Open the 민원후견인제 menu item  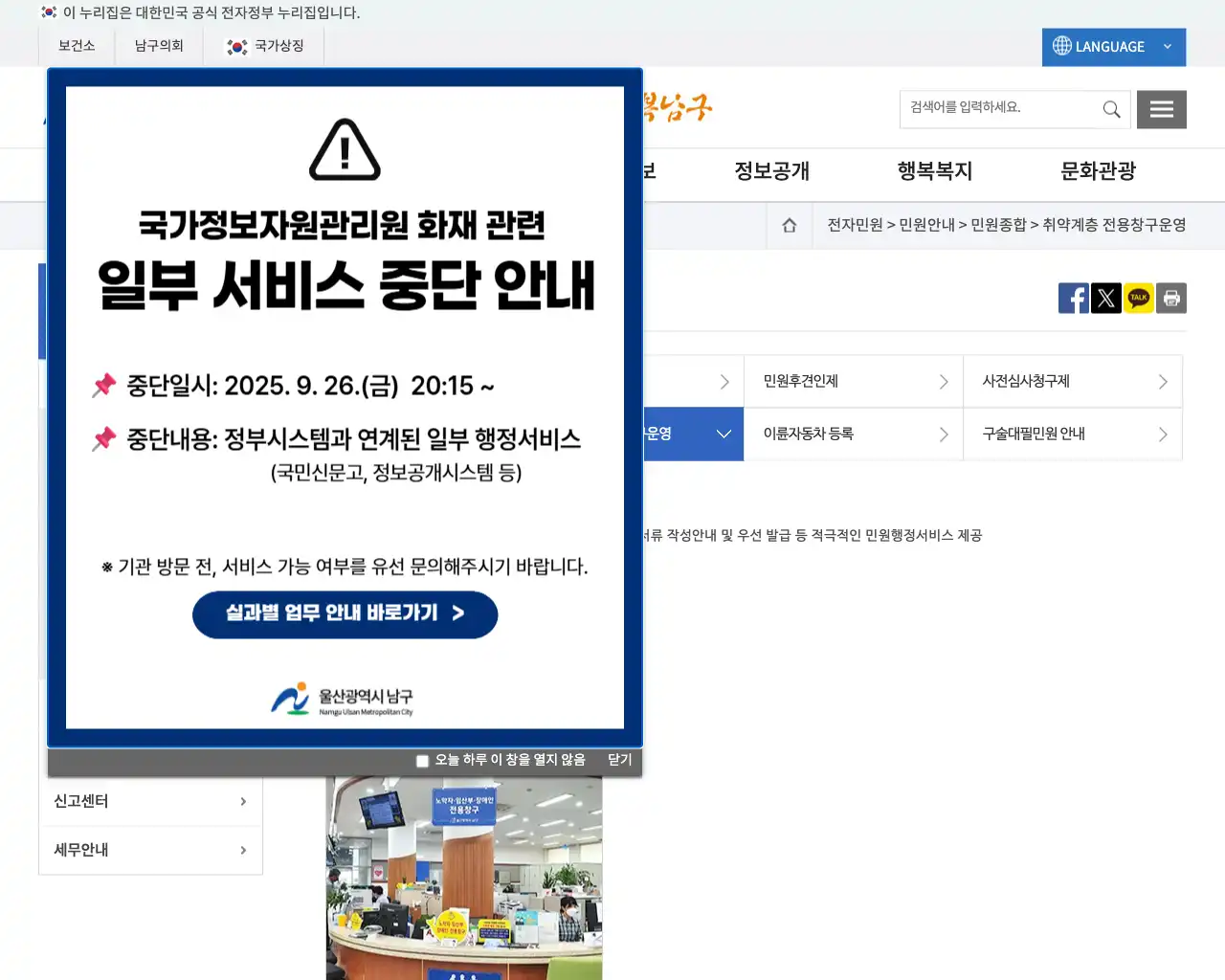(x=854, y=382)
